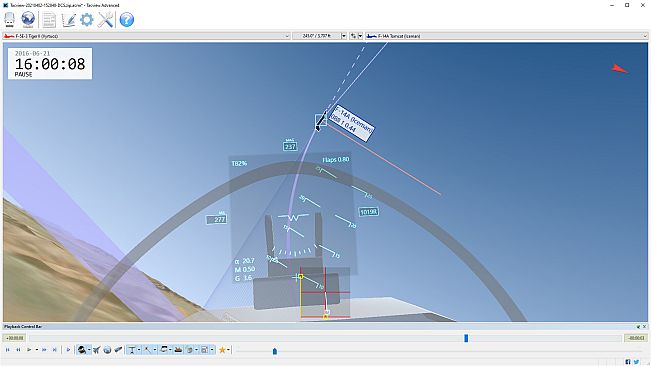Click the remaining time field at timeline end

click(x=636, y=338)
